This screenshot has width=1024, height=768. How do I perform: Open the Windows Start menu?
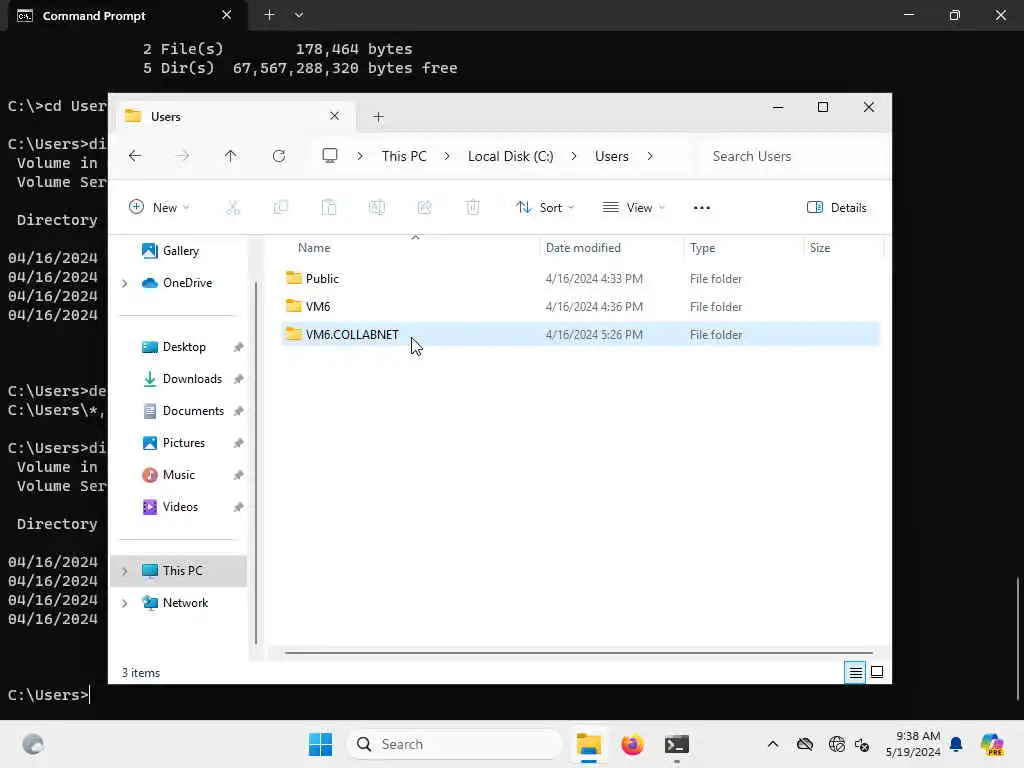[320, 744]
